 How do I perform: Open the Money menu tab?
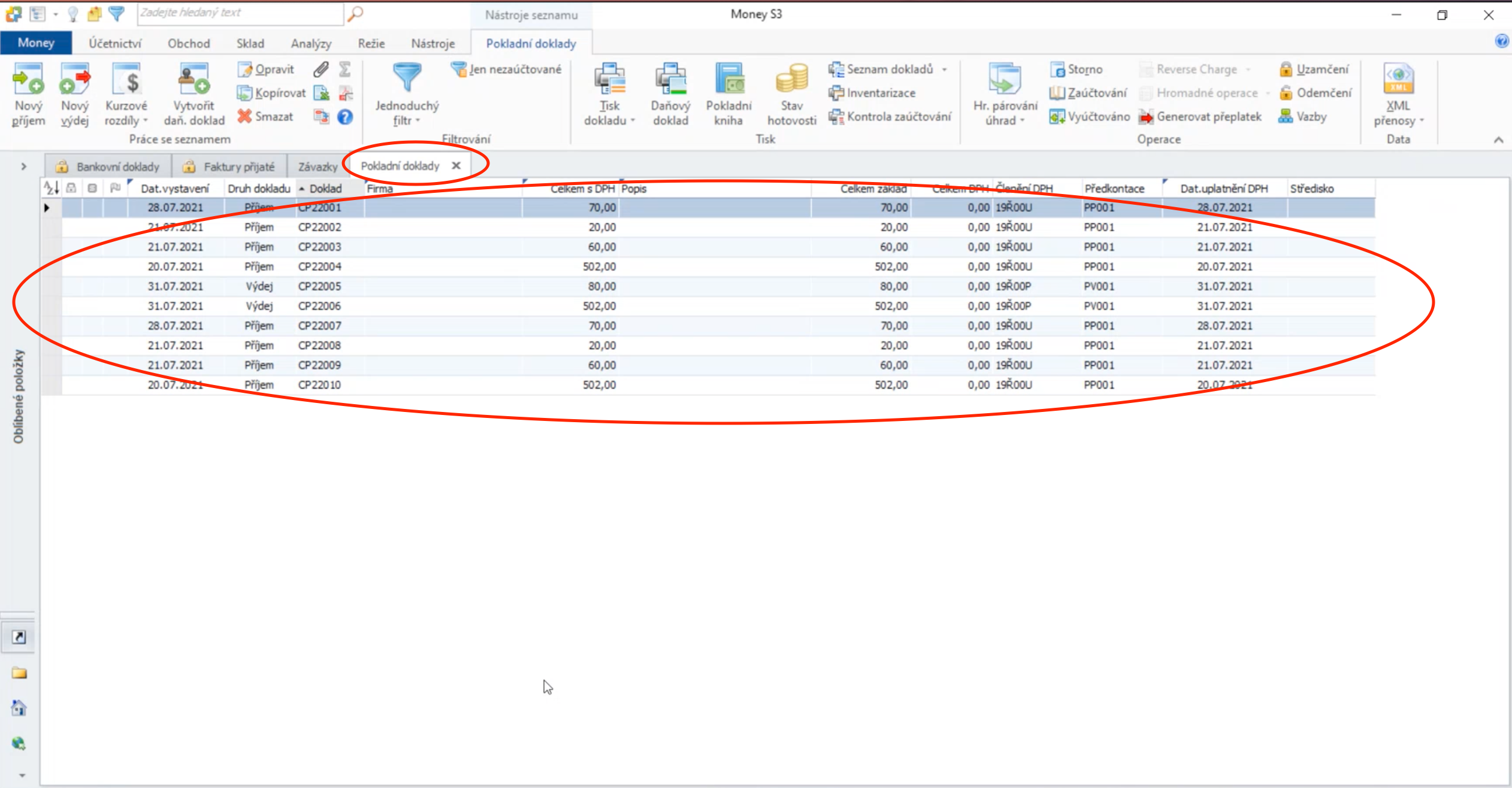[36, 43]
